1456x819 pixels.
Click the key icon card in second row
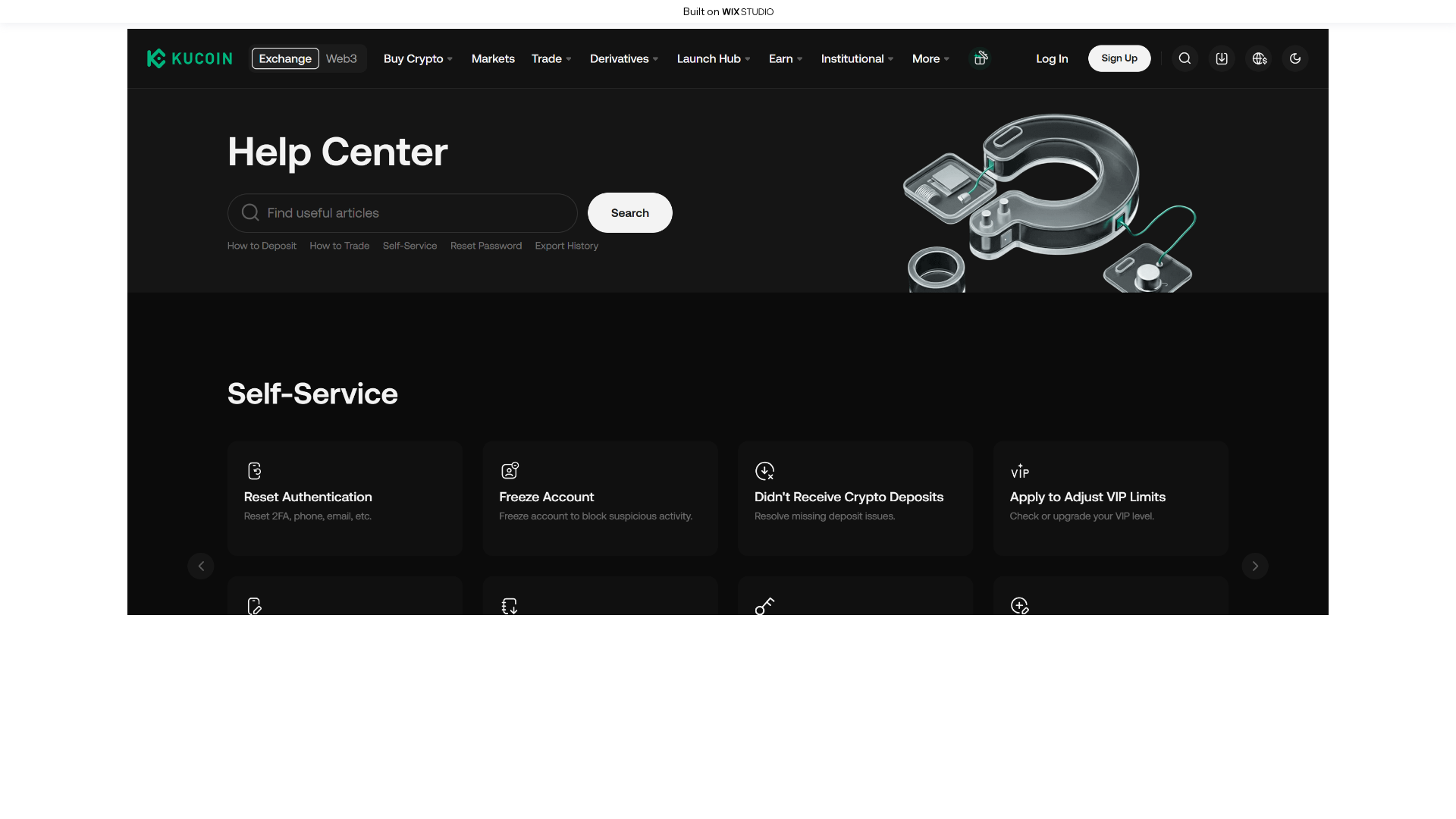coord(764,606)
